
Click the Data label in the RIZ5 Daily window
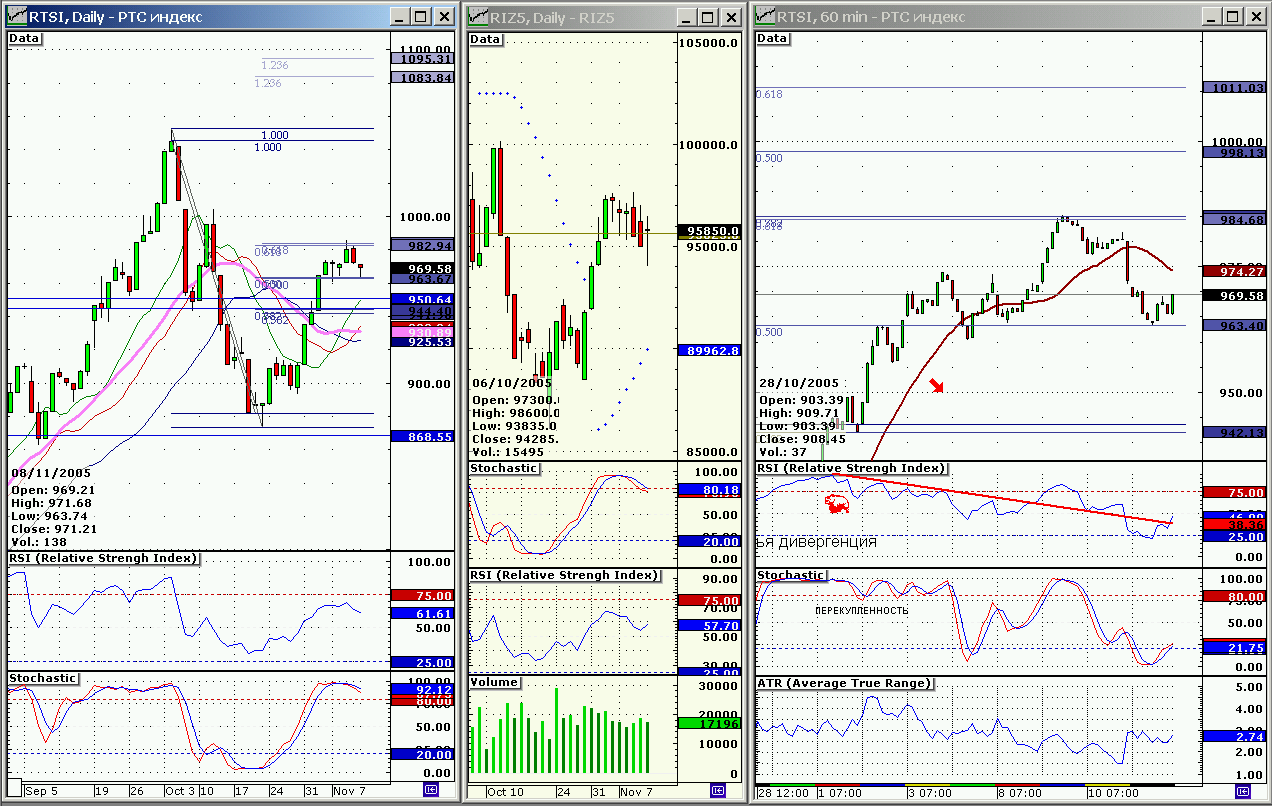(486, 39)
